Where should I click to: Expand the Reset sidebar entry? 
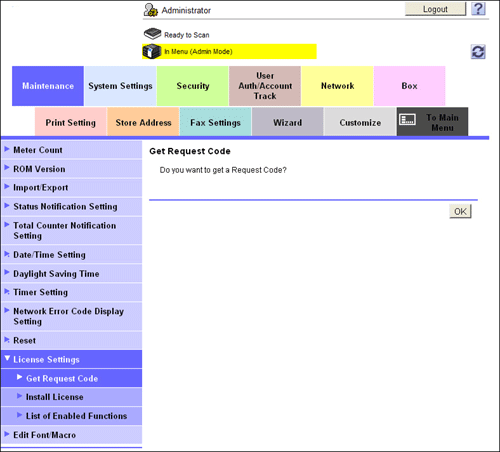71,340
